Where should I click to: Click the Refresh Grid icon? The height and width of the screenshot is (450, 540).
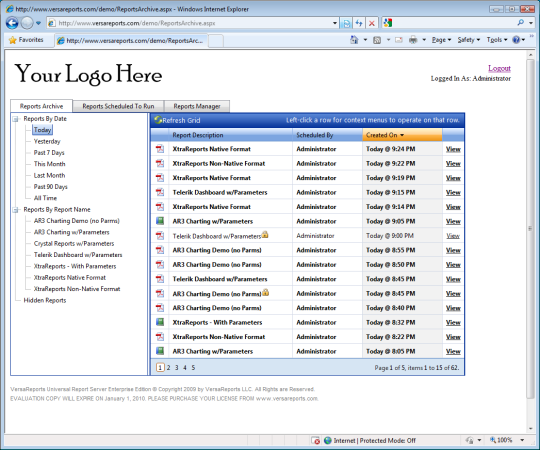coord(158,120)
